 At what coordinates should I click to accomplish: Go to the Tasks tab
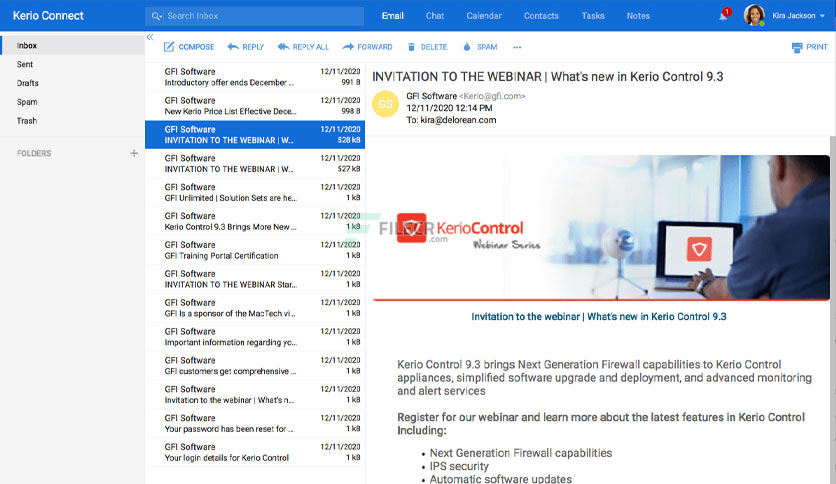click(593, 16)
